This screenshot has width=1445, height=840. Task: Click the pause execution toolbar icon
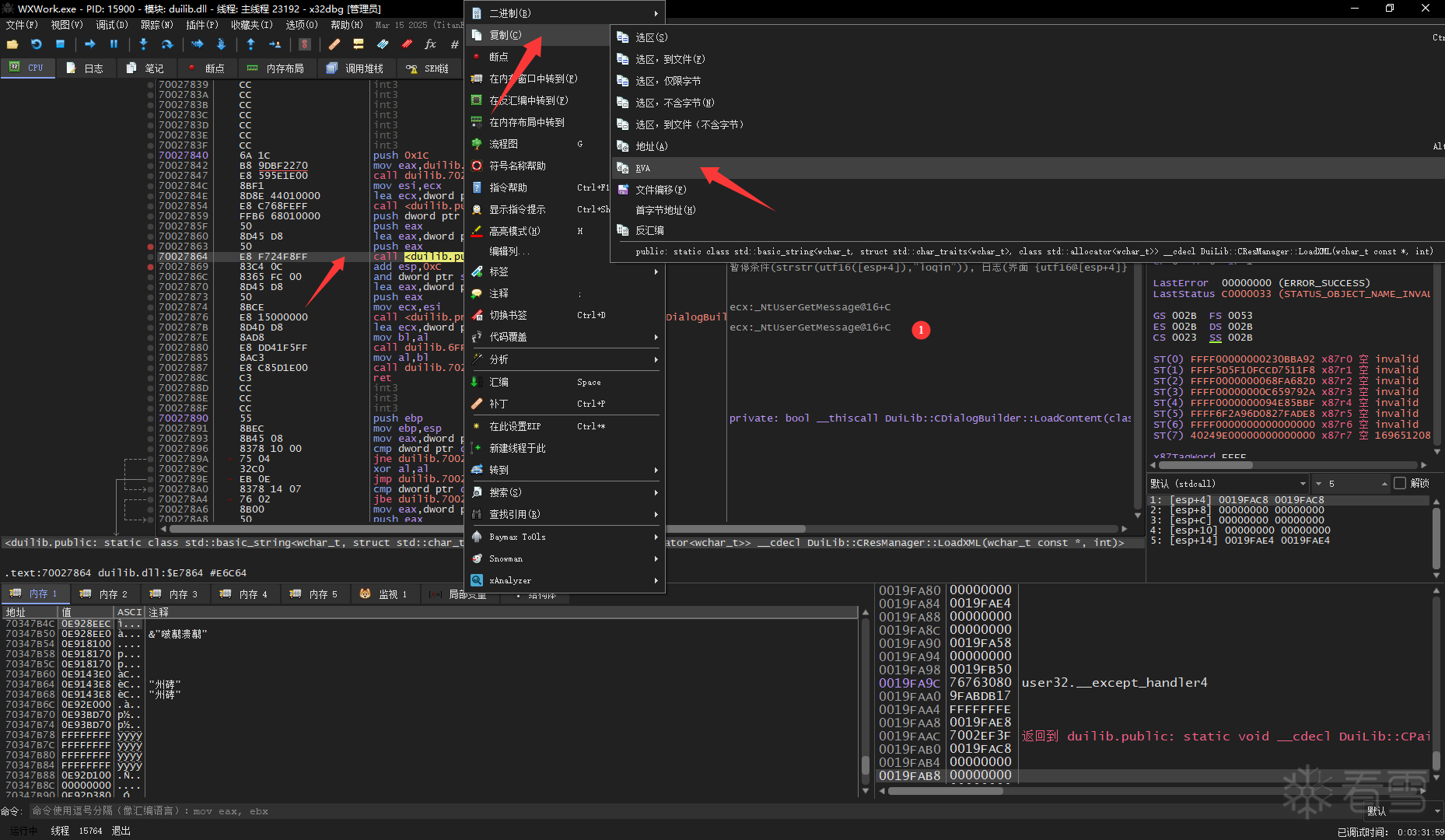(114, 44)
